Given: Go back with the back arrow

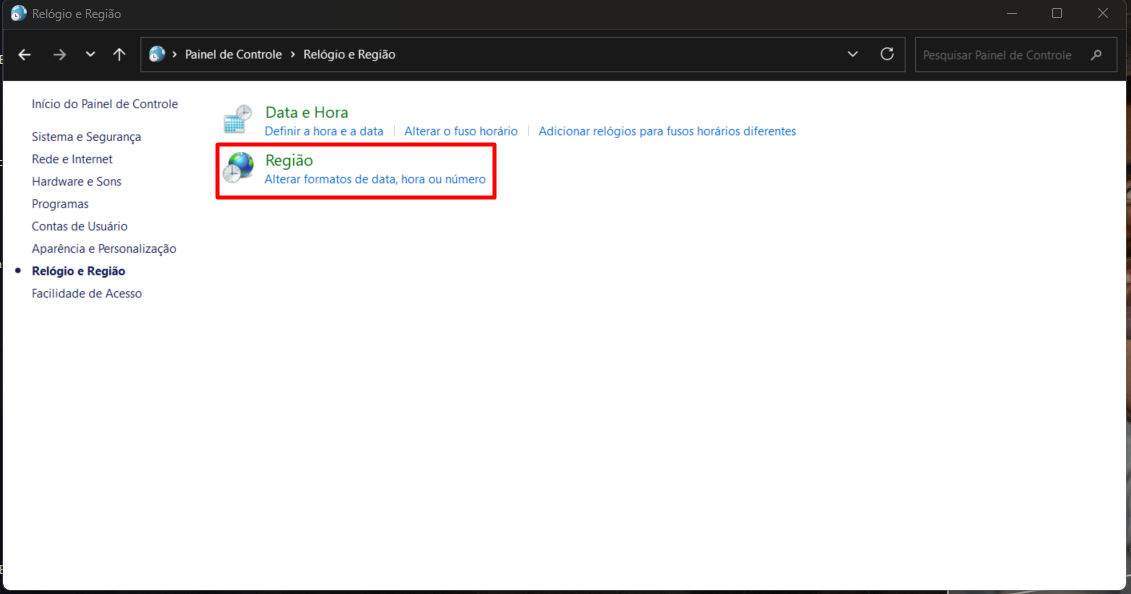Looking at the screenshot, I should (25, 55).
